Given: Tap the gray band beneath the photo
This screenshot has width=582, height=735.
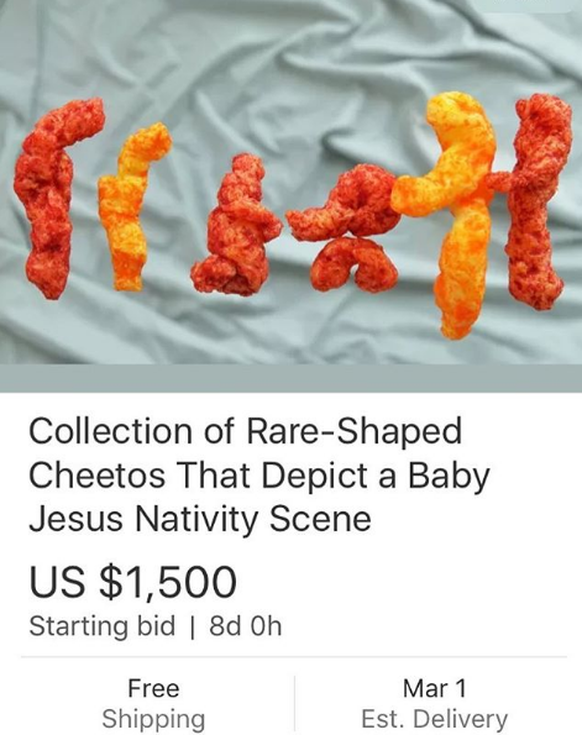Looking at the screenshot, I should point(291,378).
